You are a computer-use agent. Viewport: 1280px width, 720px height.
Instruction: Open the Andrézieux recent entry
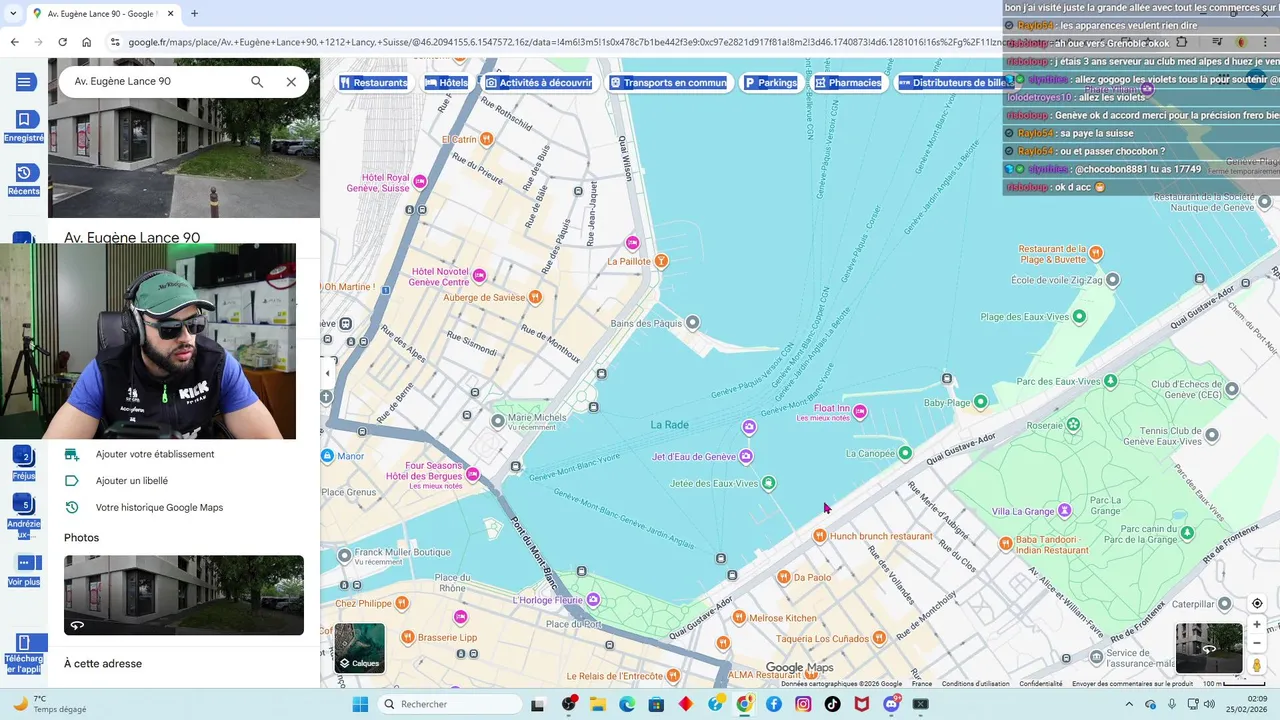click(24, 517)
